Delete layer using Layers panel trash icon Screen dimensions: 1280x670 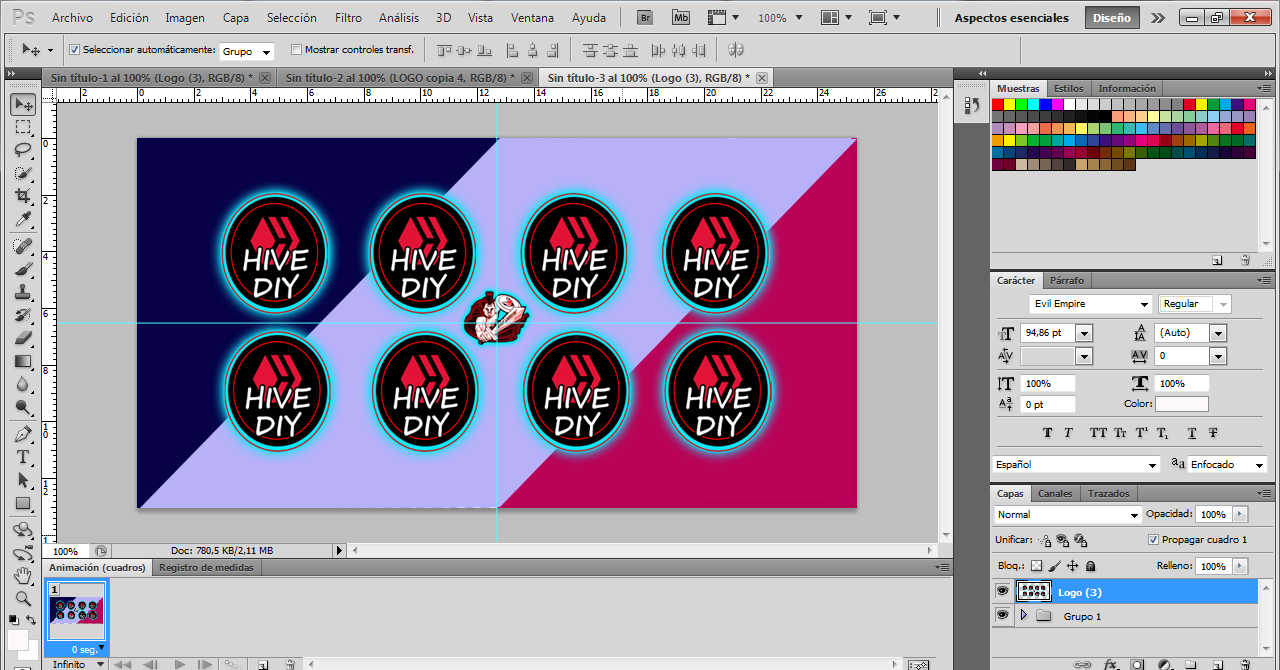tap(1245, 663)
